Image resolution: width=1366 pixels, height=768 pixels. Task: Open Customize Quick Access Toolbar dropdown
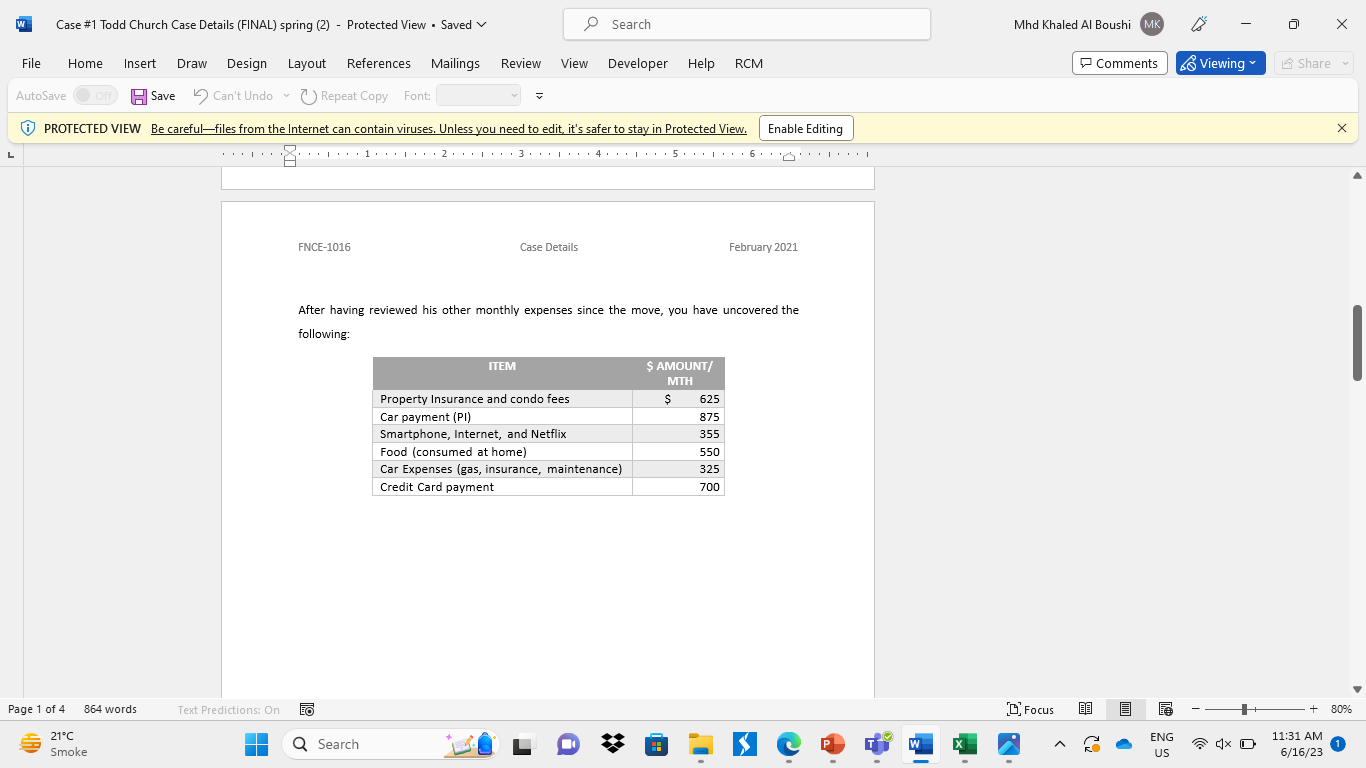(x=539, y=96)
